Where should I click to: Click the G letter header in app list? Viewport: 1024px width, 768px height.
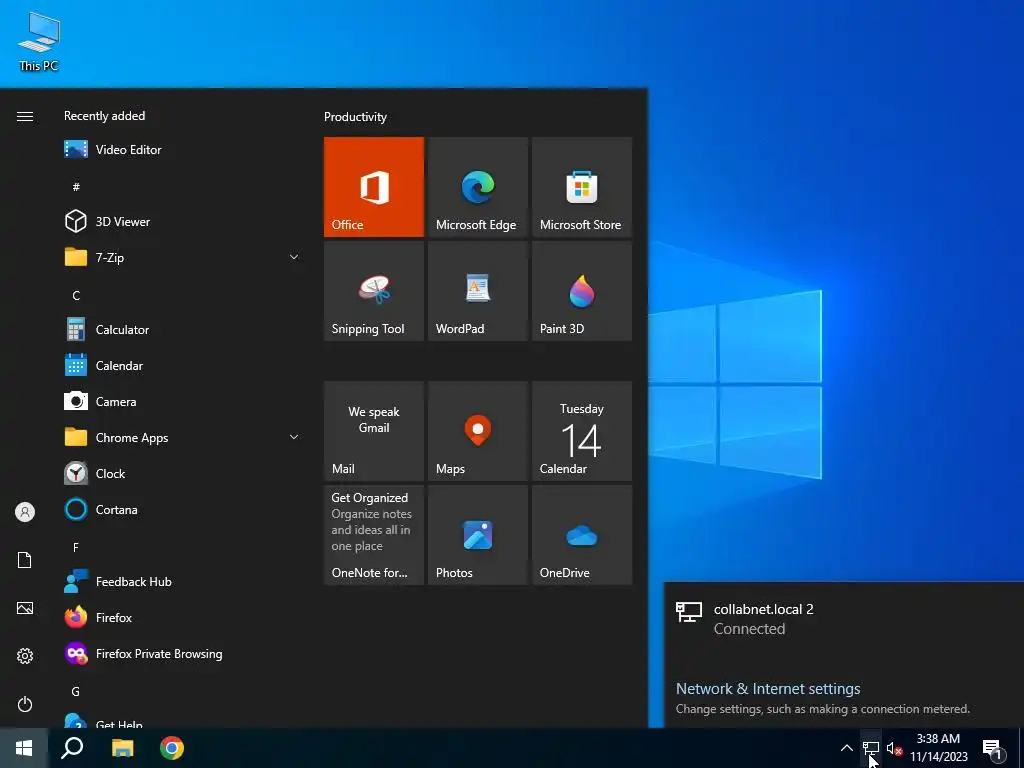(x=76, y=691)
